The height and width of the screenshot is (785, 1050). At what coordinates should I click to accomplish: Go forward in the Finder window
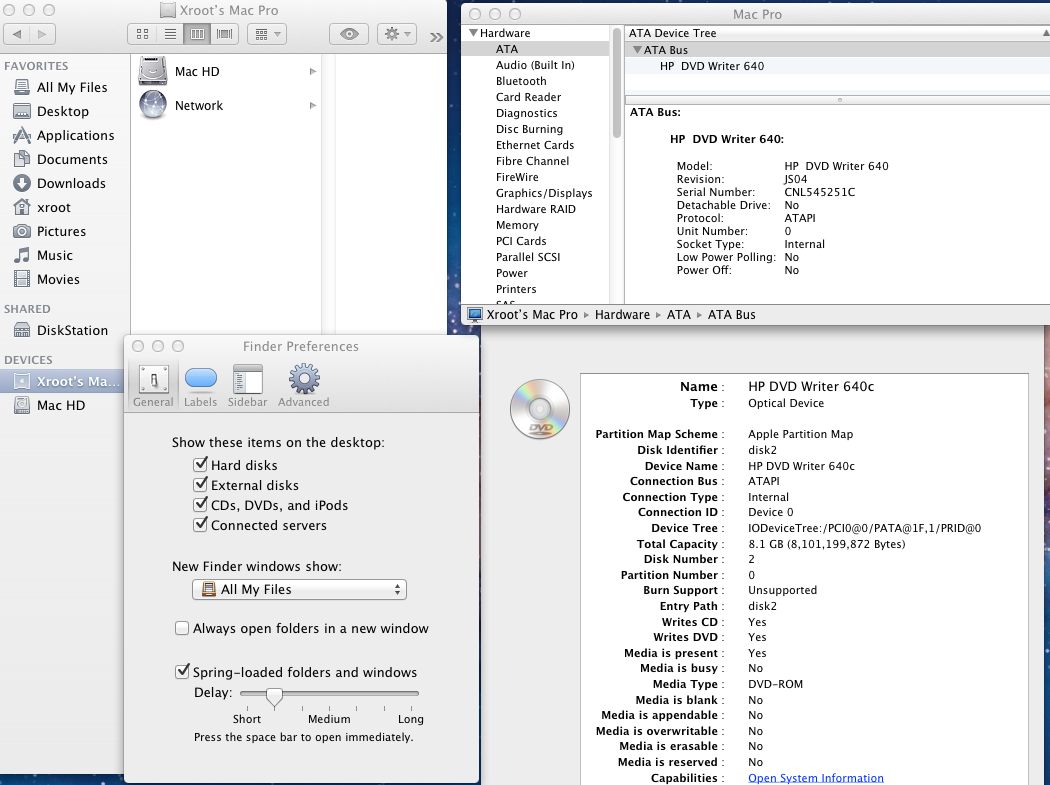pyautogui.click(x=42, y=34)
